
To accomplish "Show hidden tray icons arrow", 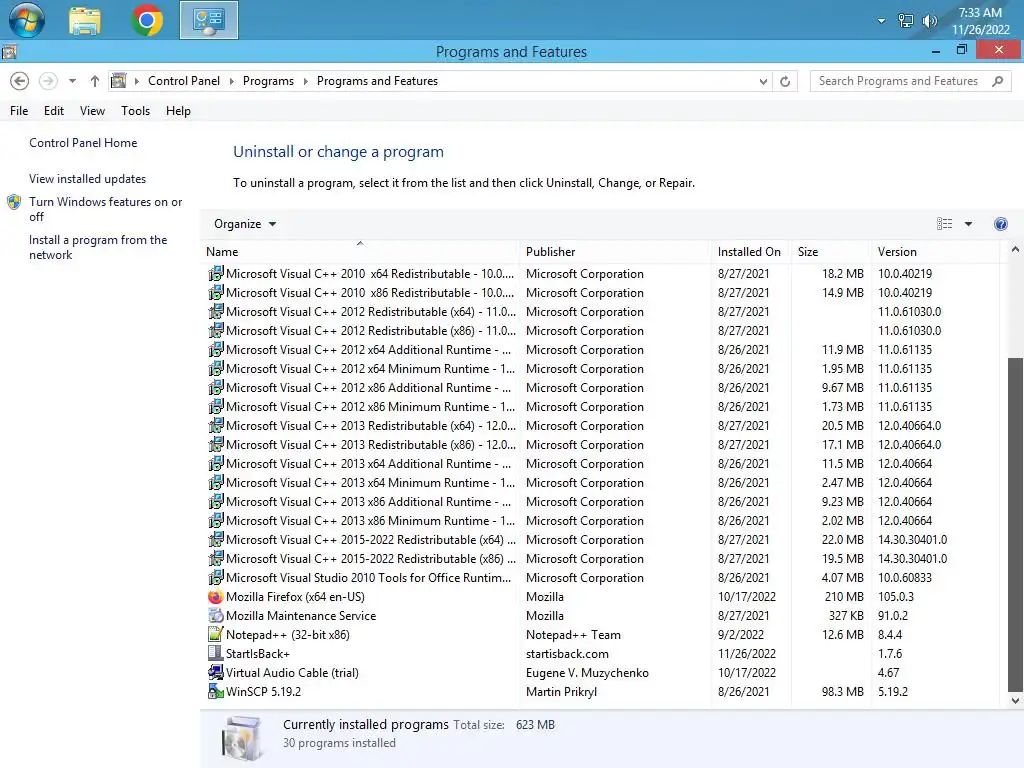I will tap(881, 21).
